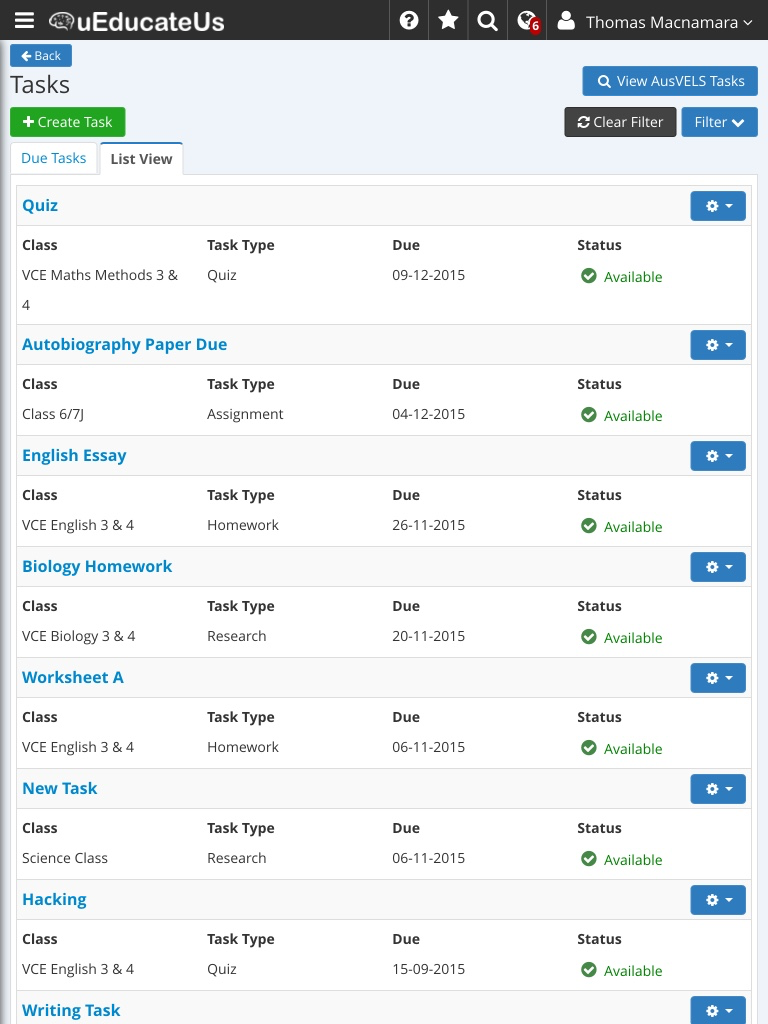768x1024 pixels.
Task: Click Clear Filter button
Action: pos(620,122)
